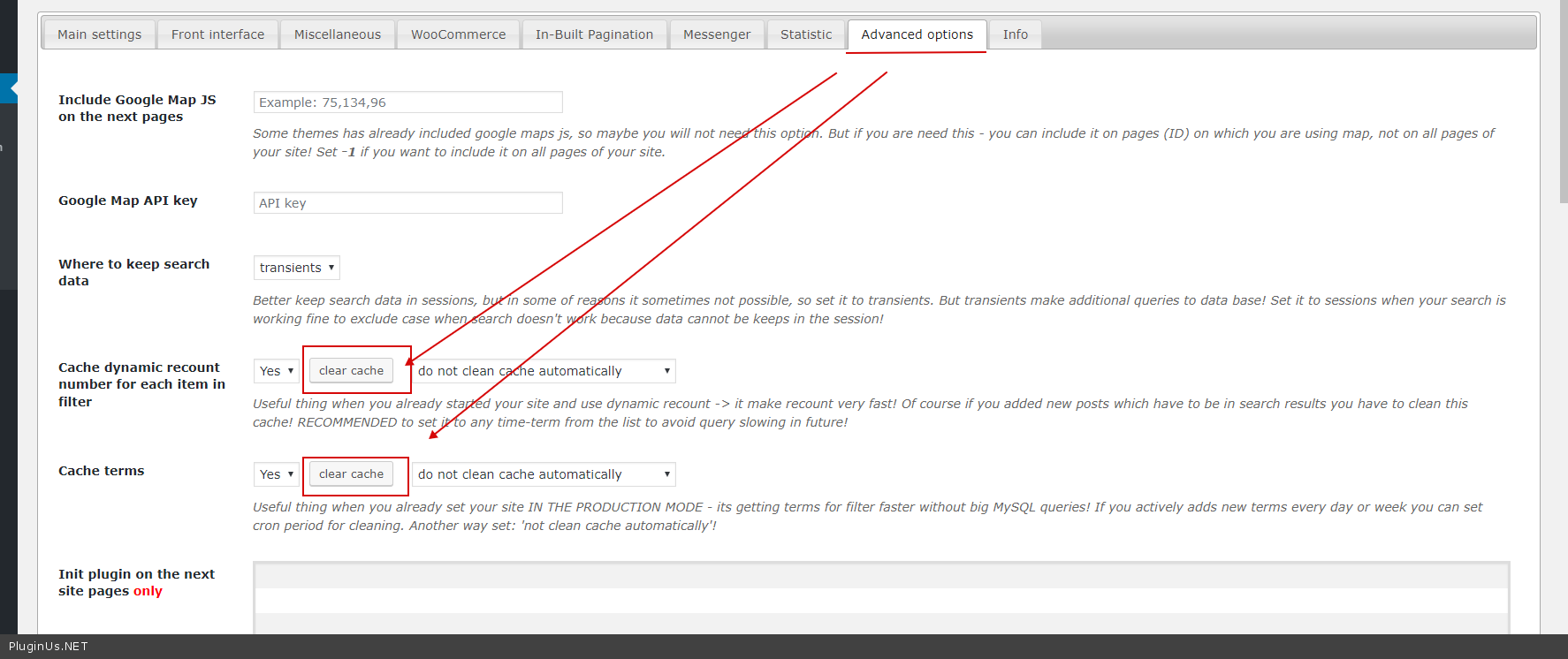Open the Yes dropdown for cache dynamic recount
The height and width of the screenshot is (659, 1568).
pos(277,371)
